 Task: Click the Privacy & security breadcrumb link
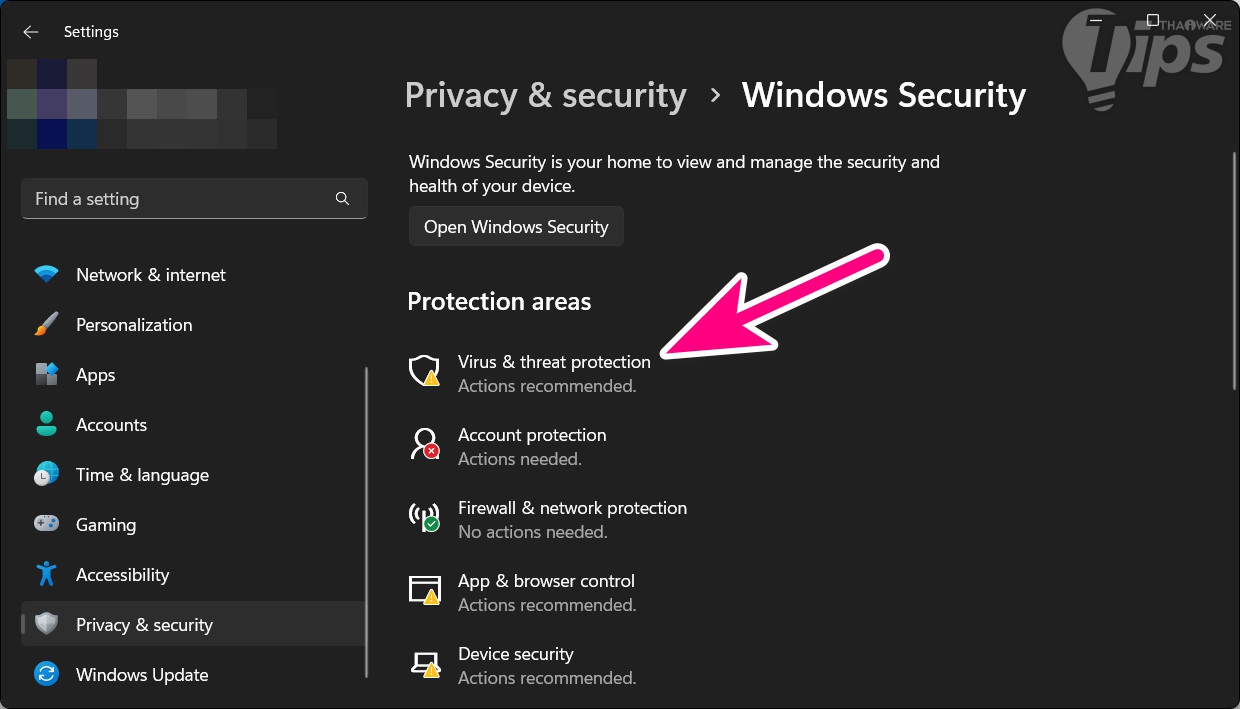(545, 96)
